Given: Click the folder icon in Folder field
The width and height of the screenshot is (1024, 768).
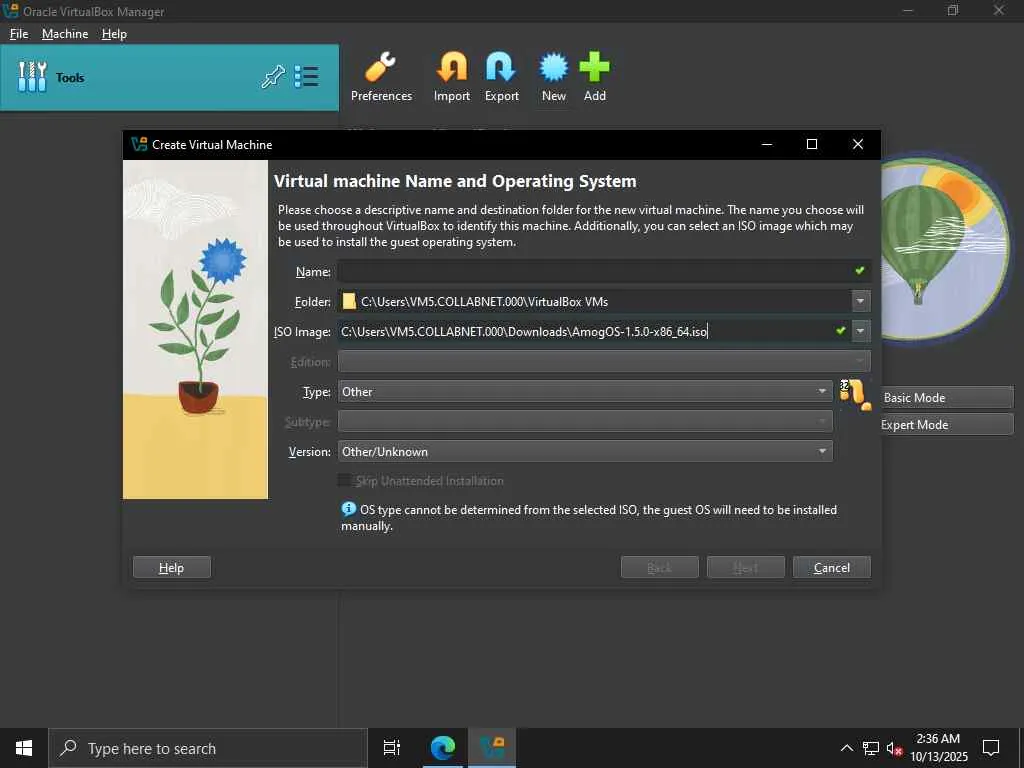Looking at the screenshot, I should pyautogui.click(x=349, y=301).
